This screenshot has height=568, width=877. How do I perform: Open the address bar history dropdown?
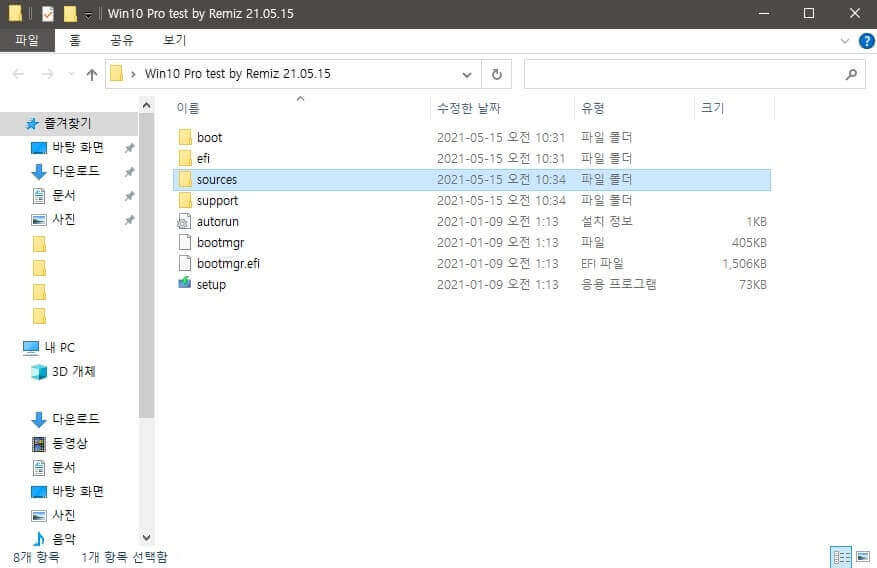466,74
